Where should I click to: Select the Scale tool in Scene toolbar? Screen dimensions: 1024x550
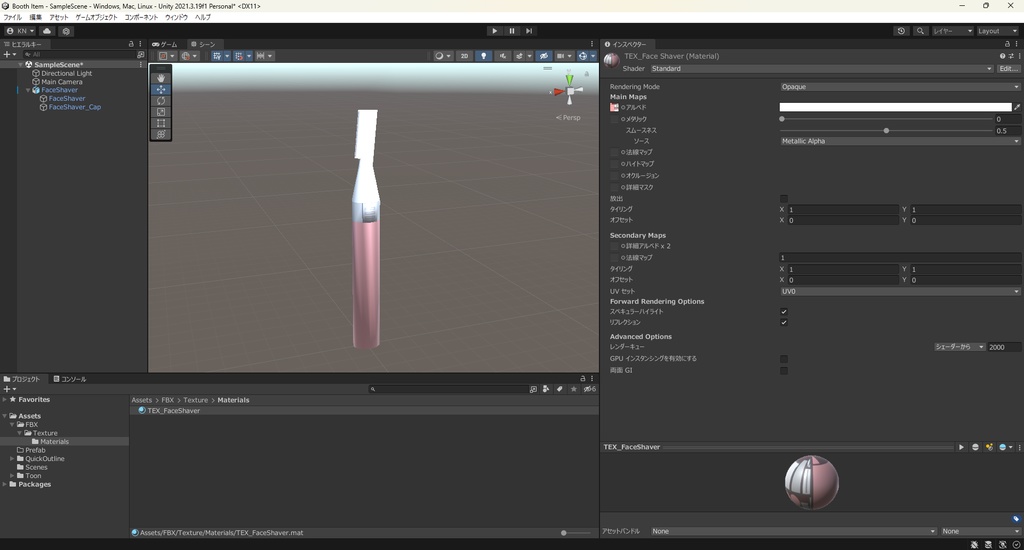tap(161, 112)
